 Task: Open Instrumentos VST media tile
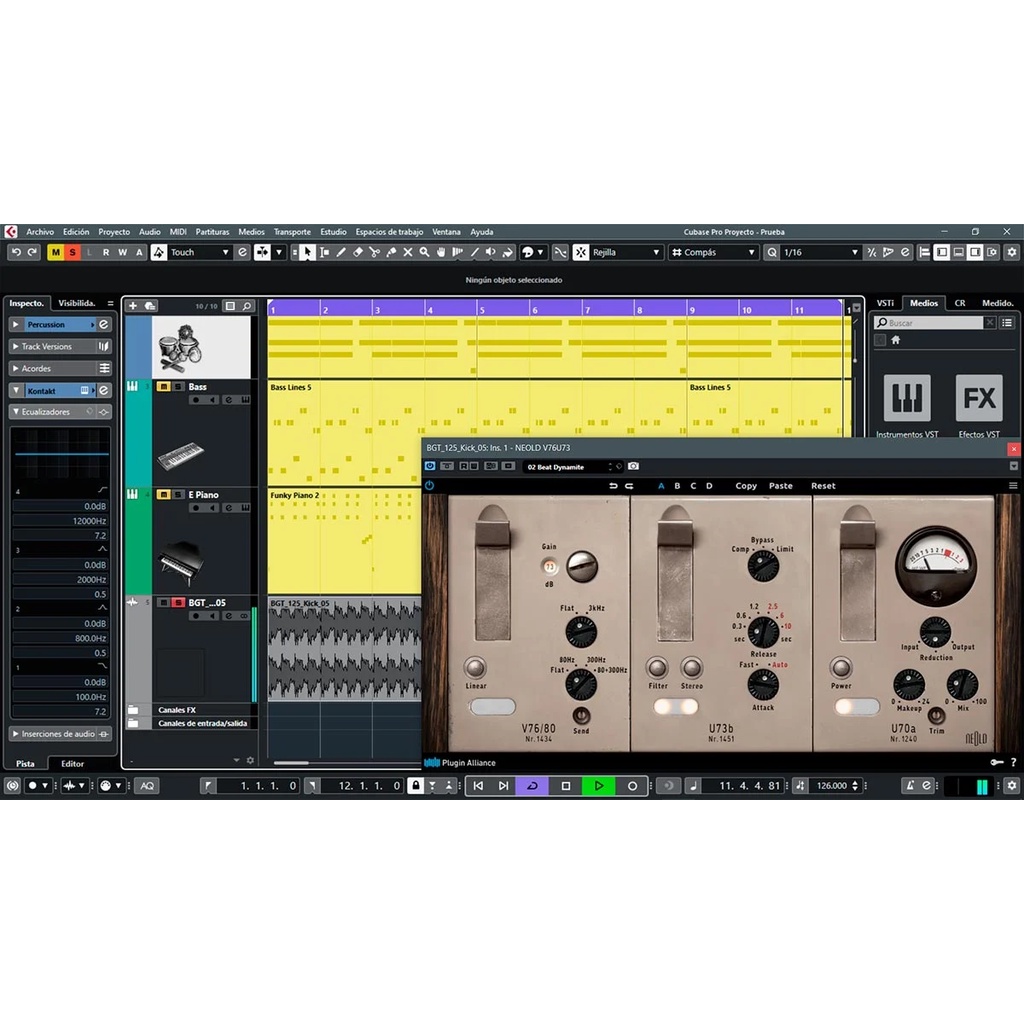907,406
